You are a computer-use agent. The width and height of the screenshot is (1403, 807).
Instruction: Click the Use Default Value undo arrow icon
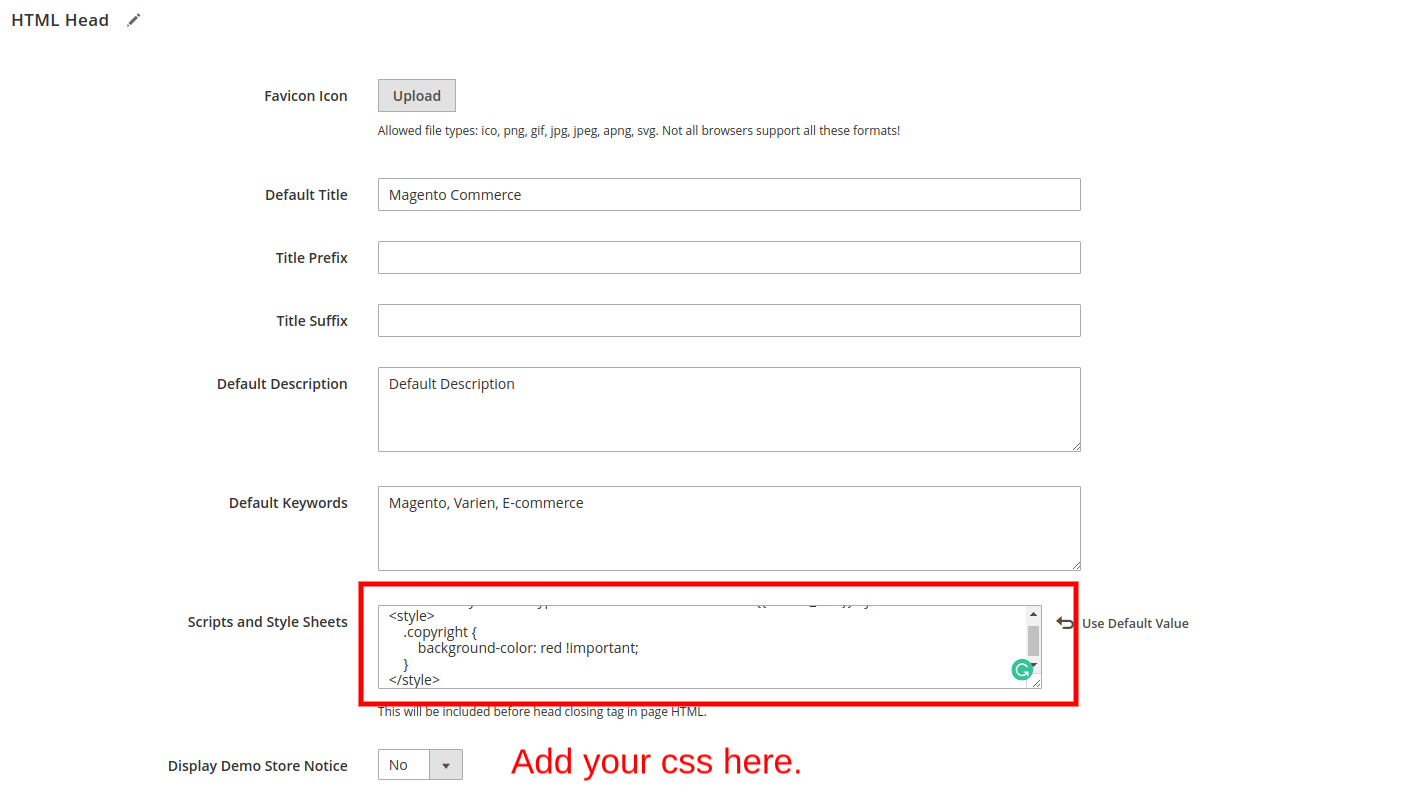click(x=1065, y=623)
